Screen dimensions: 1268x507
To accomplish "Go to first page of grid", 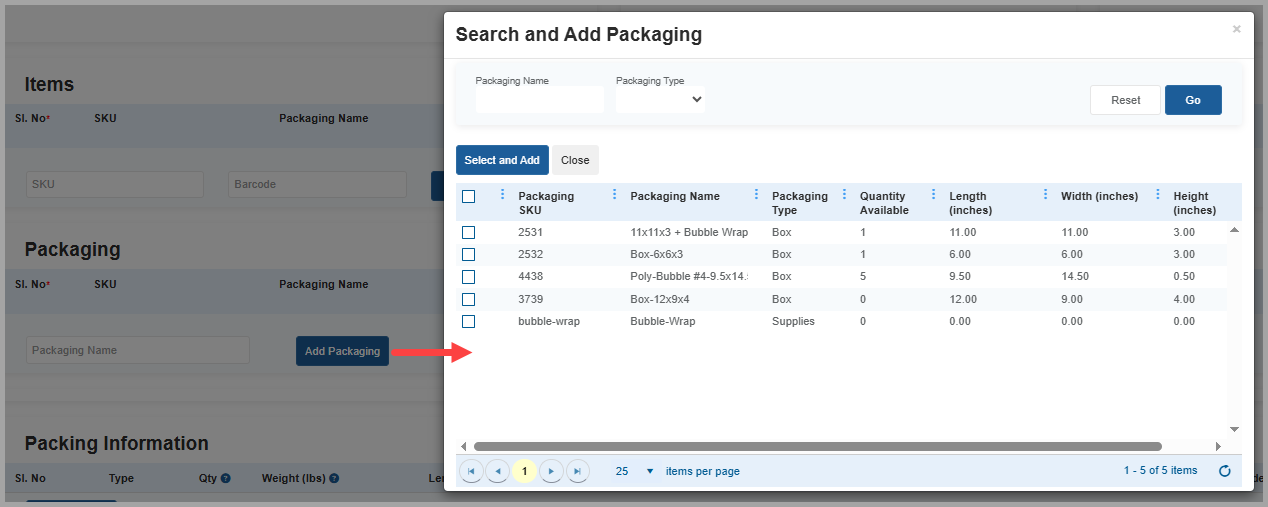I will tap(471, 471).
